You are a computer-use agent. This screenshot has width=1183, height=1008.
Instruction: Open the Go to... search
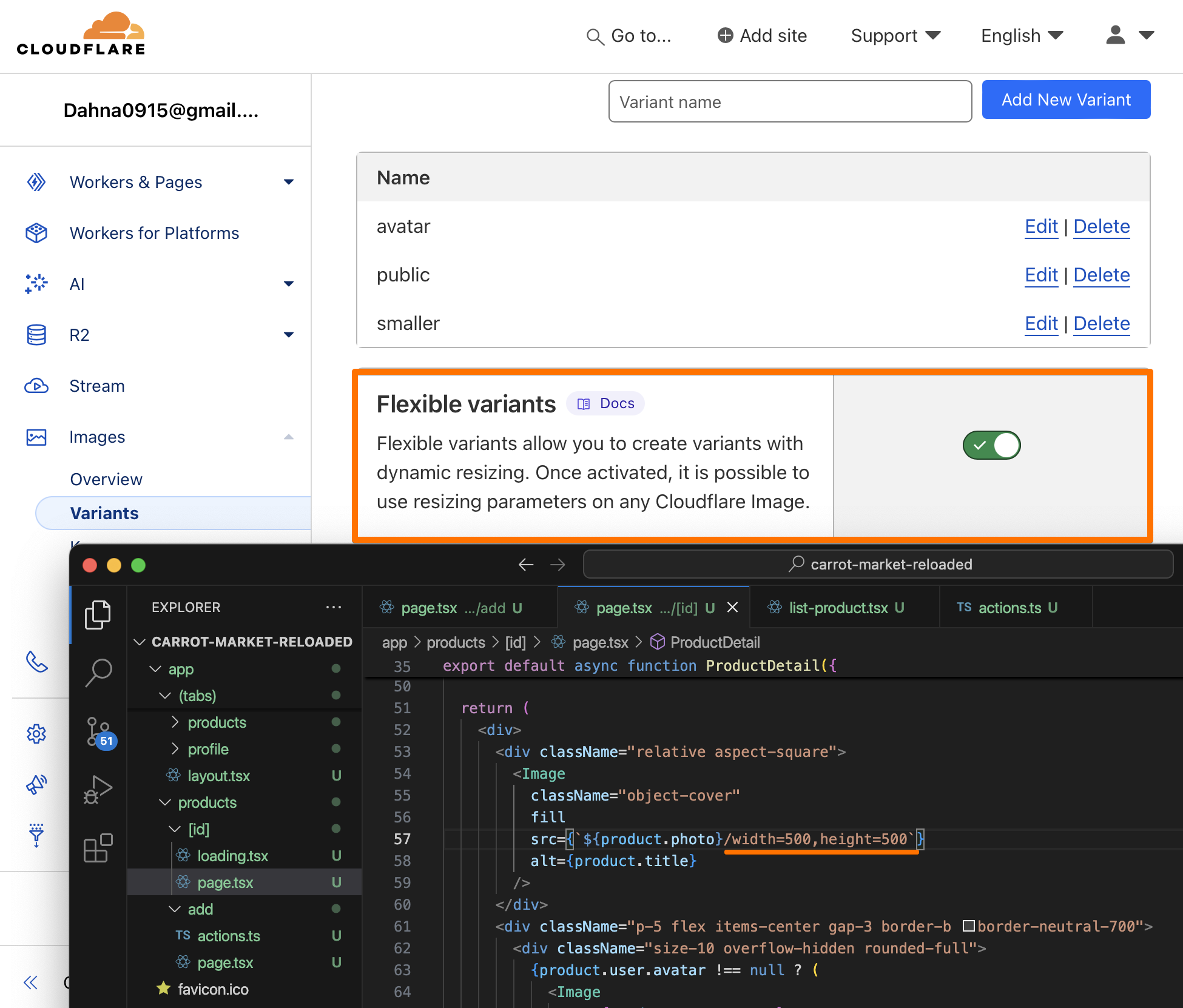(629, 36)
